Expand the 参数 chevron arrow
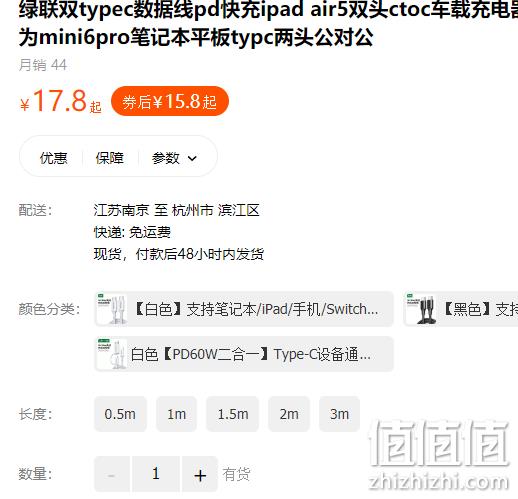The width and height of the screenshot is (518, 499). [x=192, y=158]
